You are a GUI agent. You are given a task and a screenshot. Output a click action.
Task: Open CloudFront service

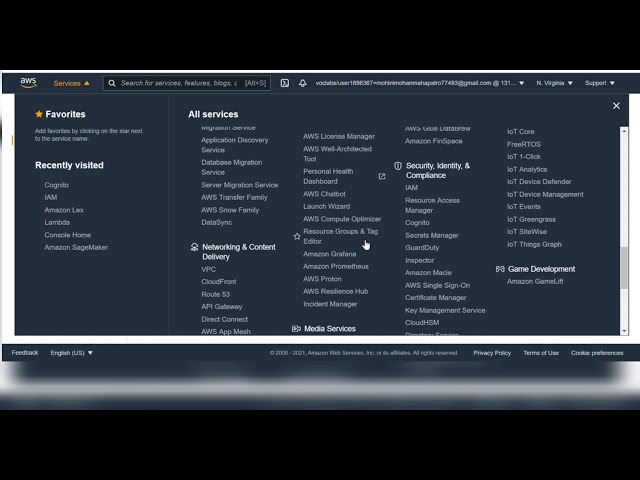218,282
